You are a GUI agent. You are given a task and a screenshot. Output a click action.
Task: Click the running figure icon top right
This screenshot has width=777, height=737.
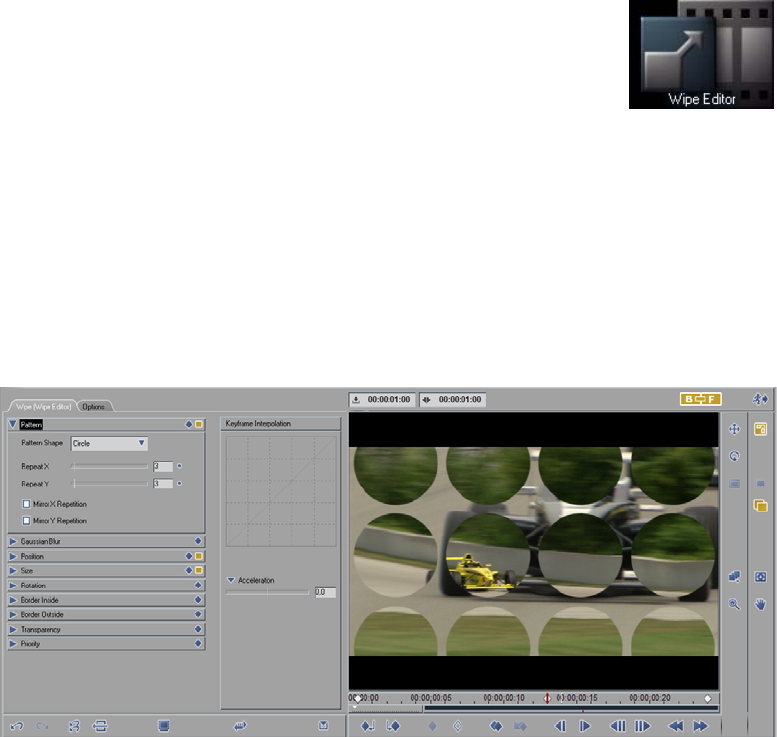pyautogui.click(x=760, y=399)
